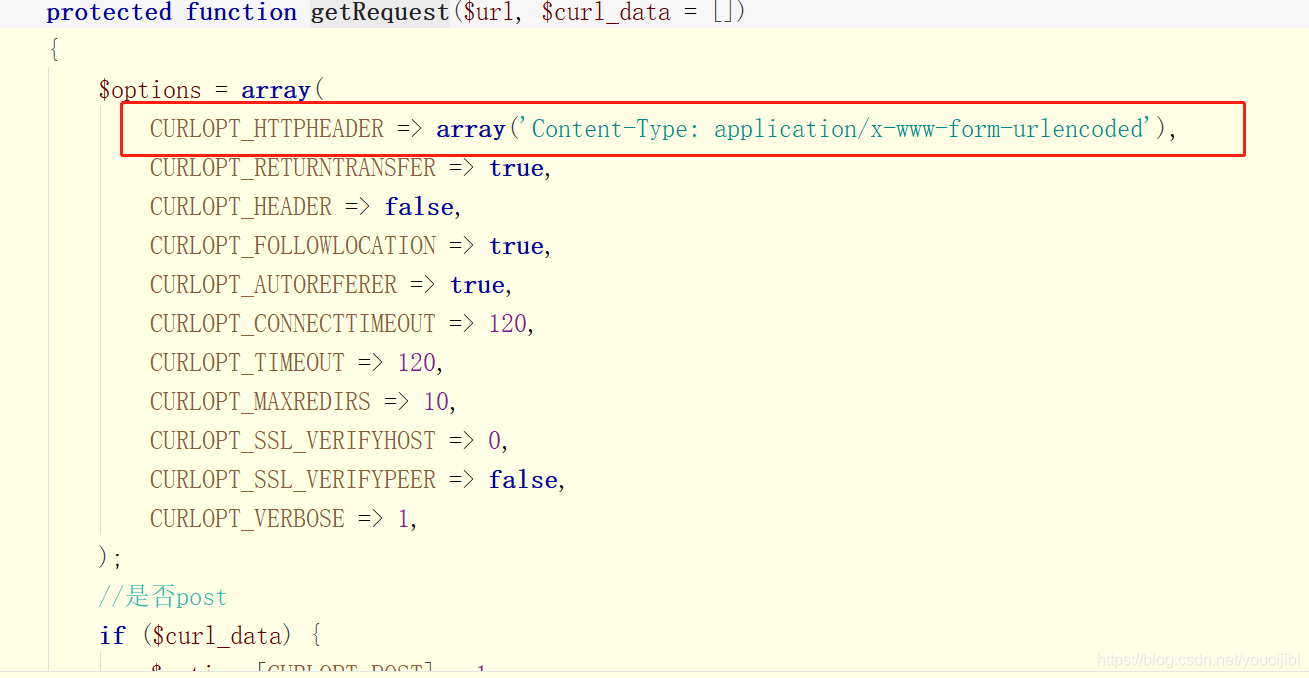Click CURLOPT_VERBOSE constant

pyautogui.click(x=247, y=519)
